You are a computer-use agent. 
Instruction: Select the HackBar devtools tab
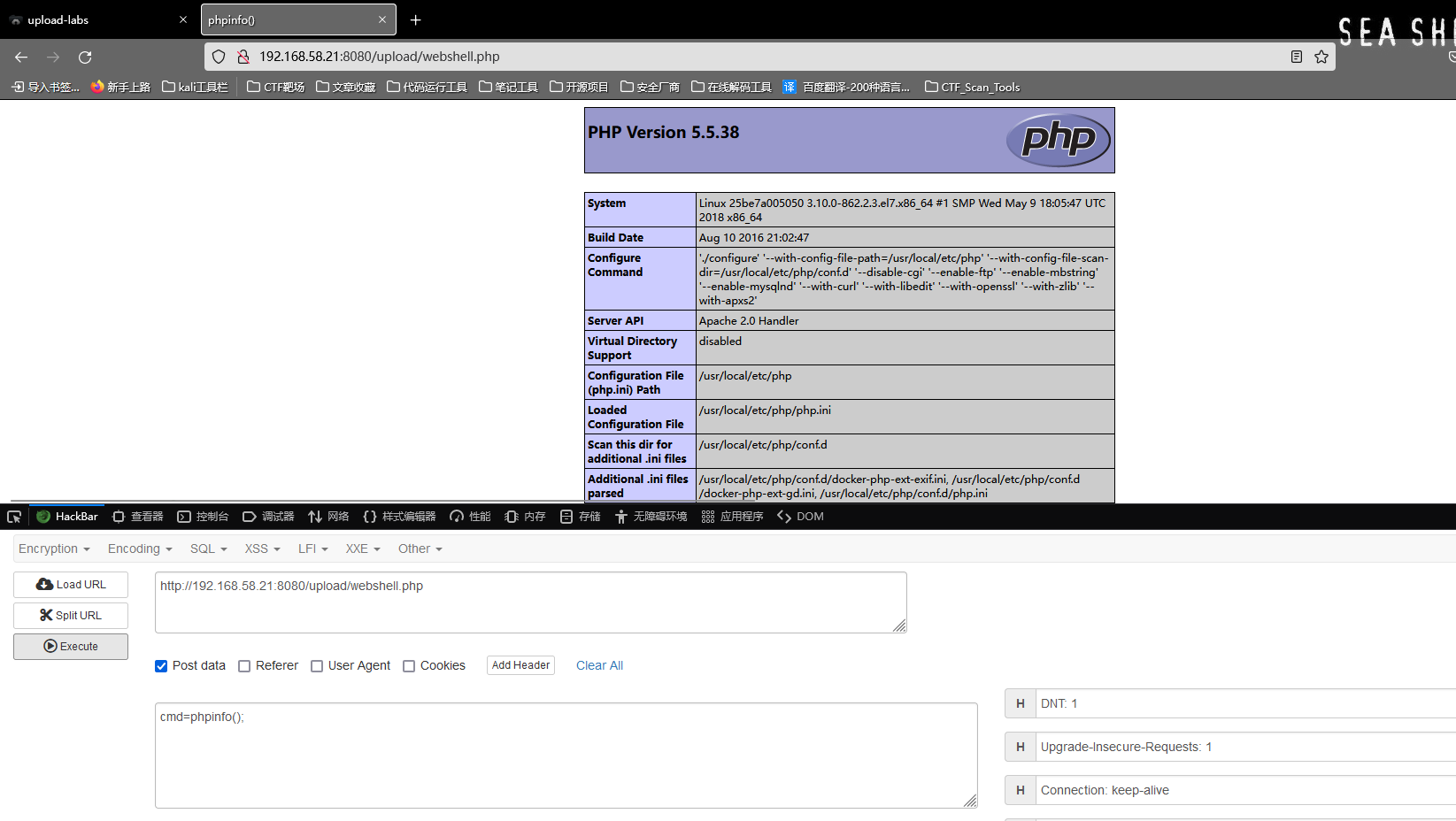[x=67, y=517]
